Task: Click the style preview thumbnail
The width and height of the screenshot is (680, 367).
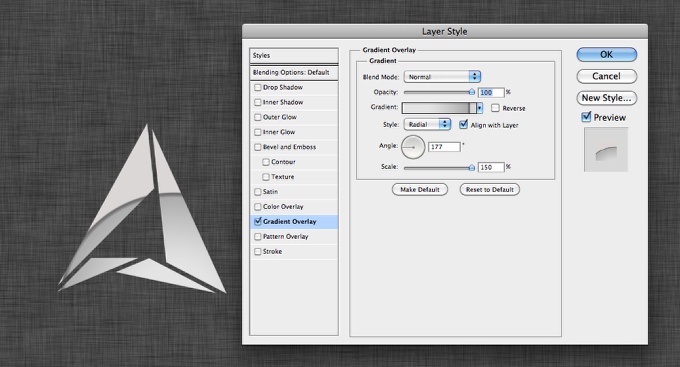Action: pyautogui.click(x=606, y=149)
